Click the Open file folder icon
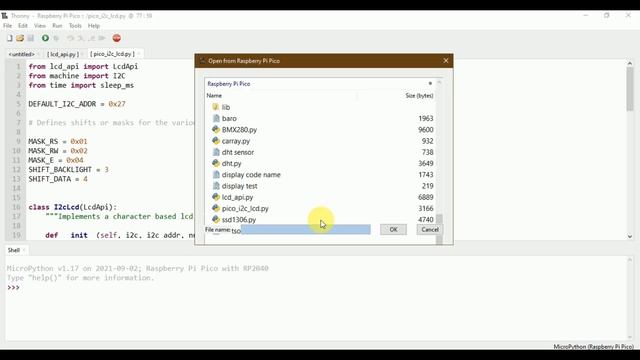The height and width of the screenshot is (360, 640). tap(20, 38)
